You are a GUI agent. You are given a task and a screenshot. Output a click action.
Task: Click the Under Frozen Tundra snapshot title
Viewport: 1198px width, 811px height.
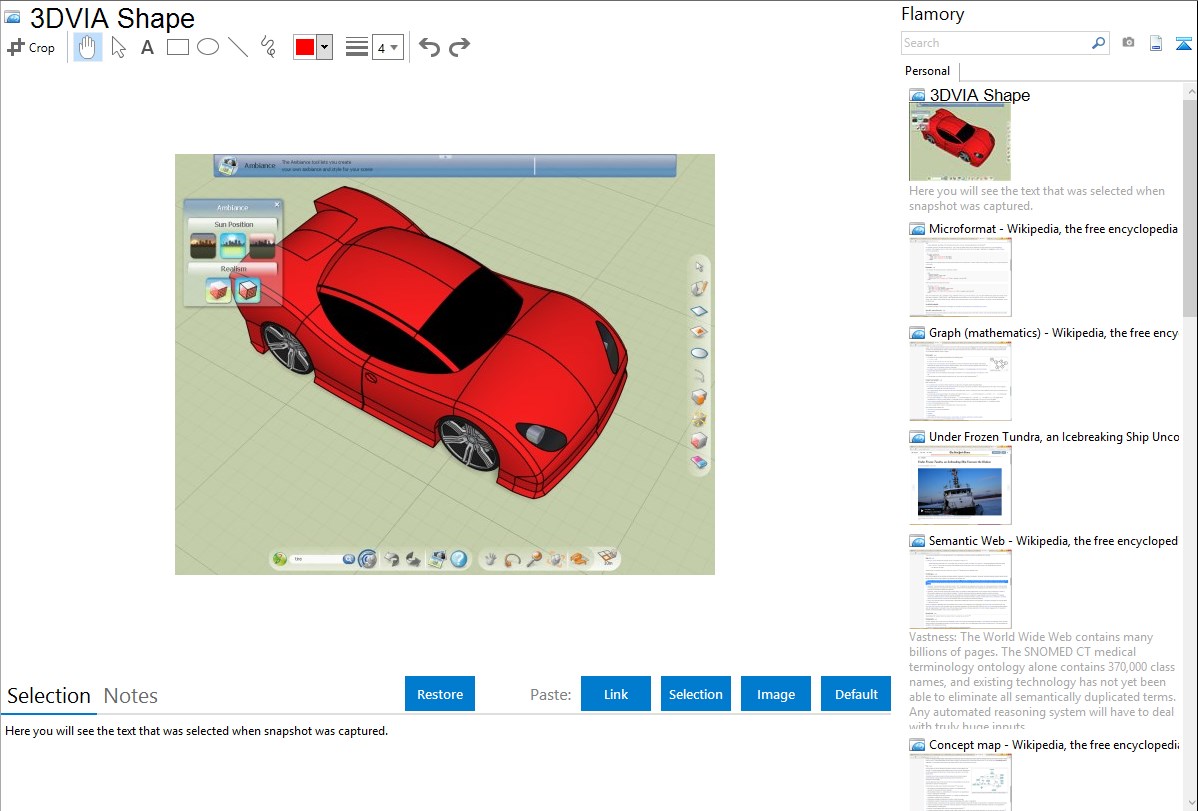pyautogui.click(x=1054, y=437)
